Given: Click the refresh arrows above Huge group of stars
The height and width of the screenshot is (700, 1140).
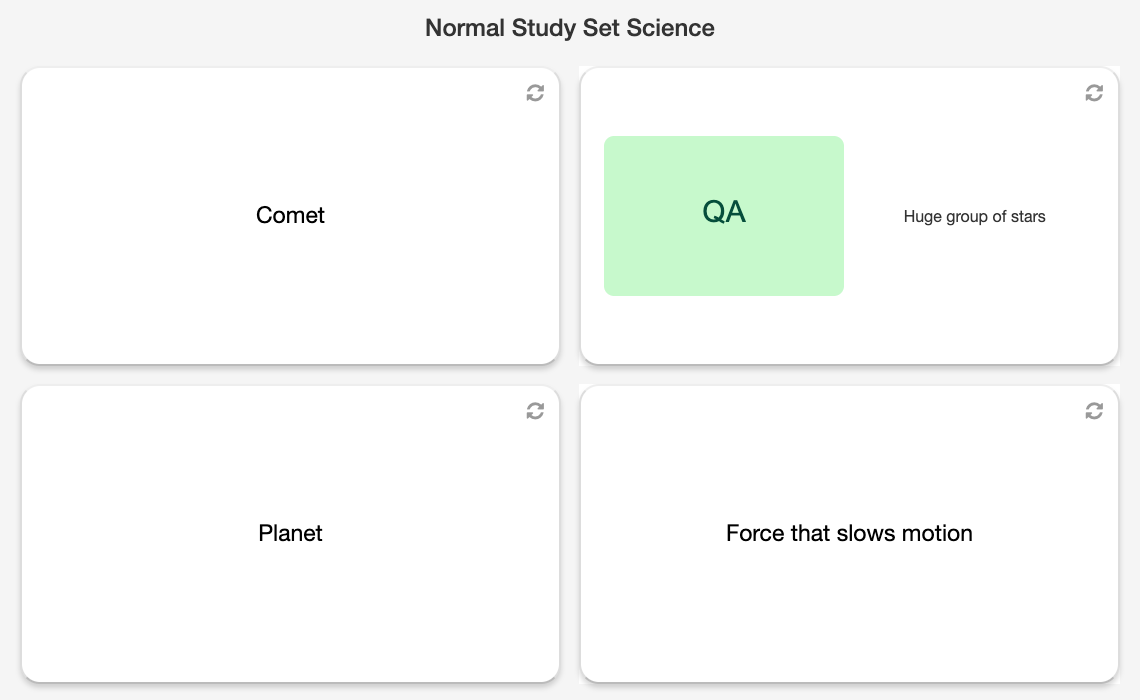Looking at the screenshot, I should pyautogui.click(x=1094, y=93).
